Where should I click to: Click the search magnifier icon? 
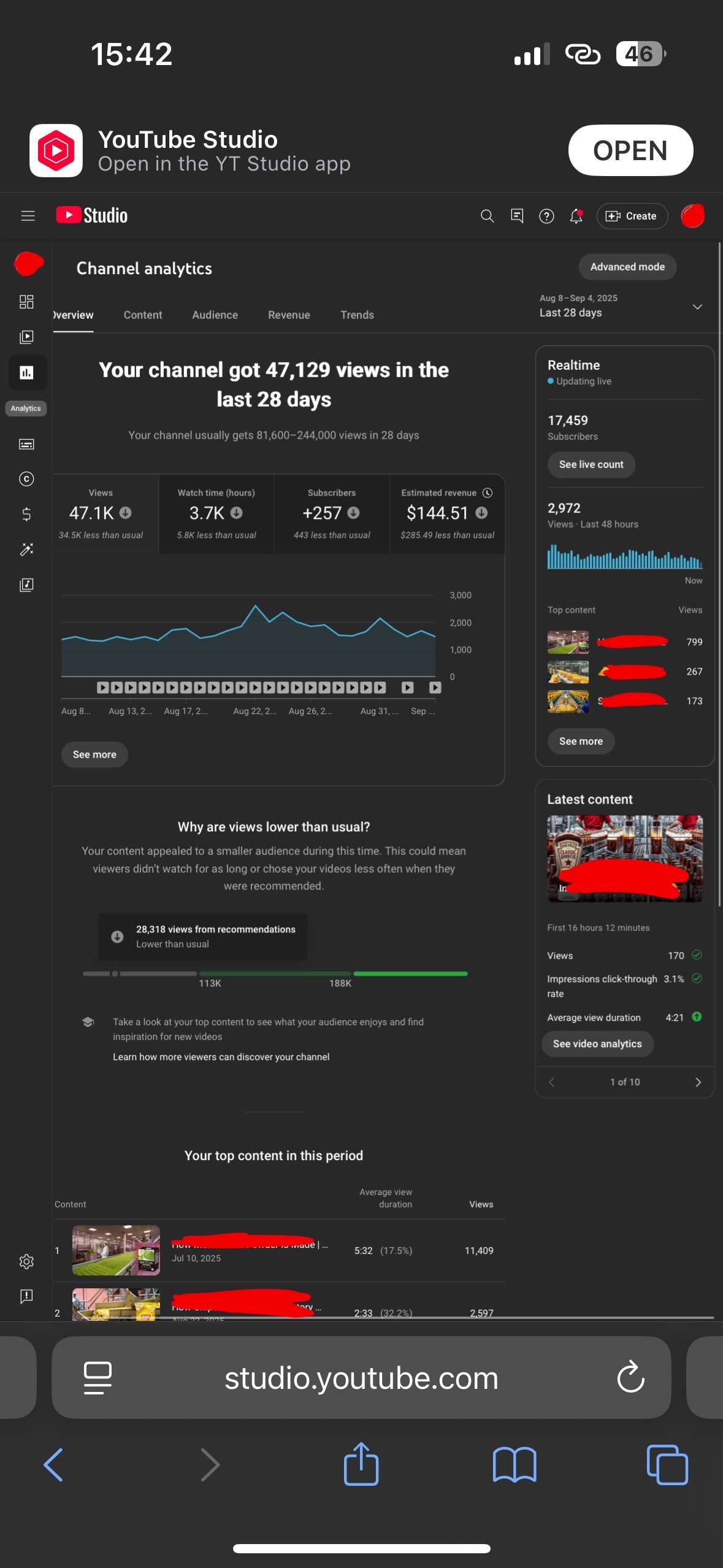(x=487, y=216)
